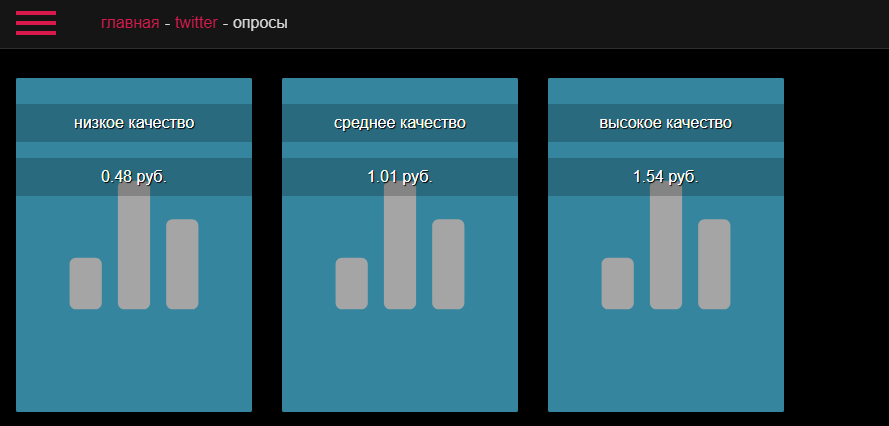This screenshot has width=889, height=426.
Task: Click the shortest bar in низкое качество chart icon
Action: [86, 284]
